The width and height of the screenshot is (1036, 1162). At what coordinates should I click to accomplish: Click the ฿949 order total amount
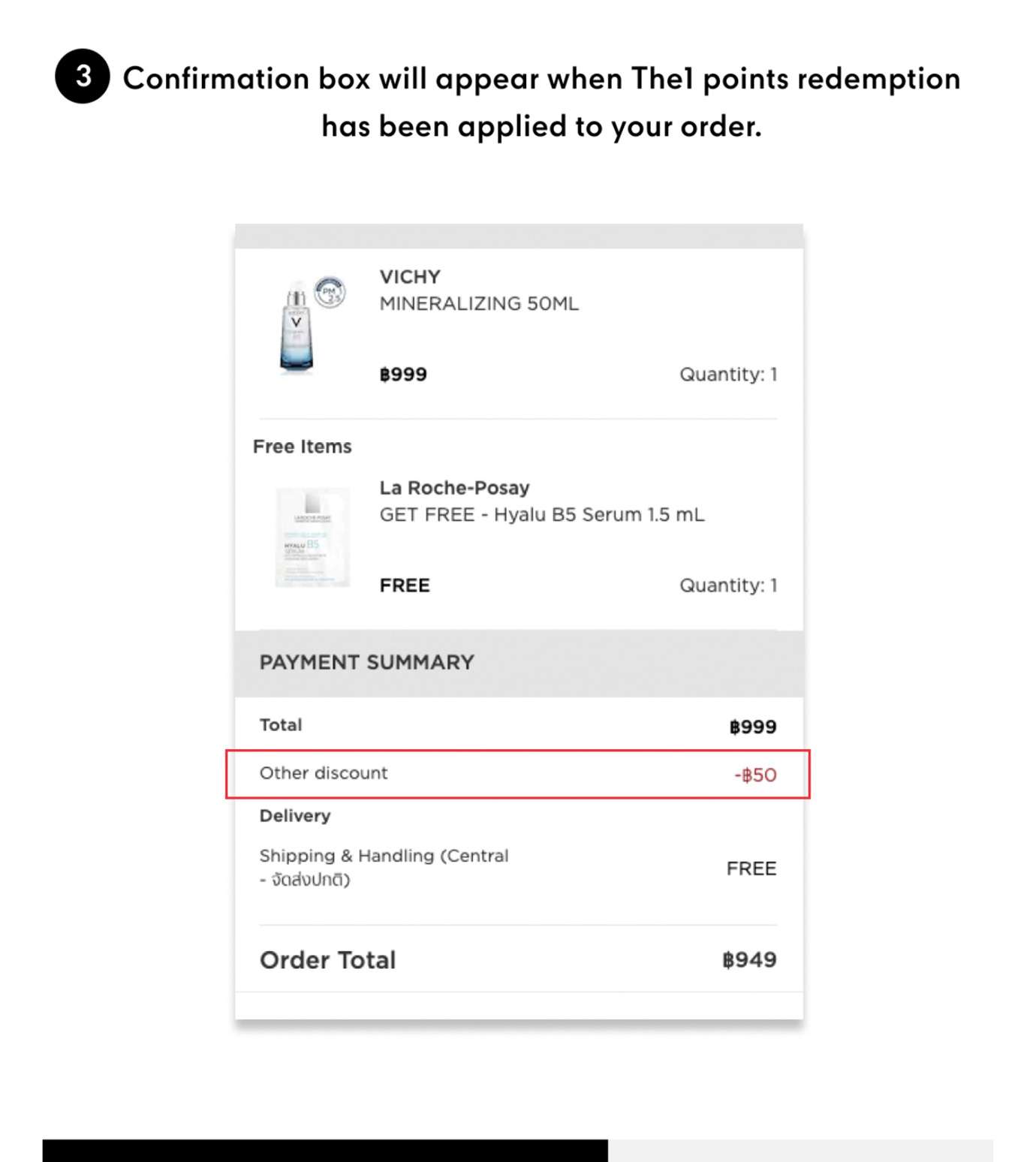(x=749, y=959)
